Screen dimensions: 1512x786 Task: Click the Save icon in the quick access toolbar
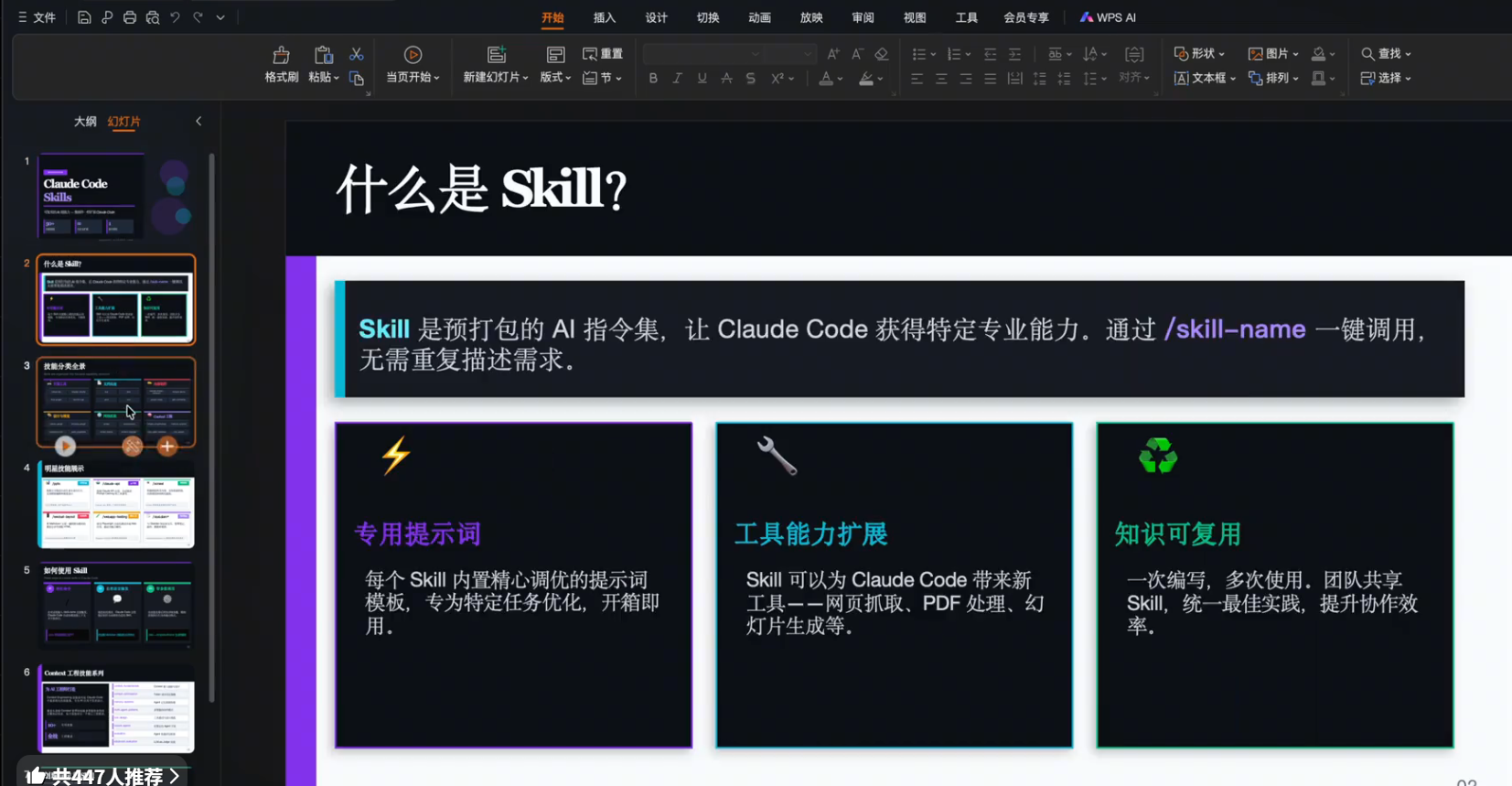pyautogui.click(x=84, y=17)
